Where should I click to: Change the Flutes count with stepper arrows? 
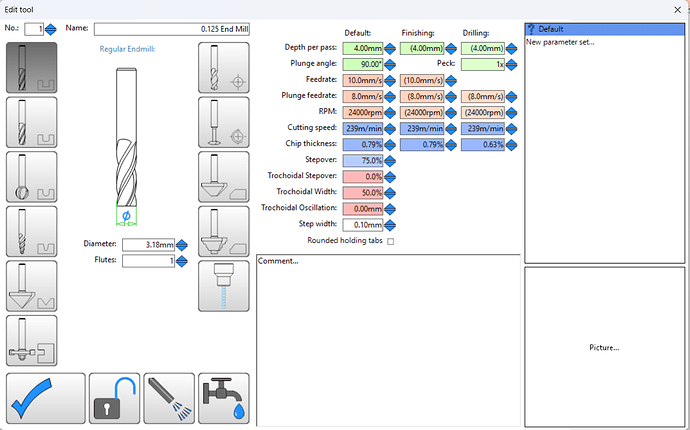pyautogui.click(x=183, y=261)
